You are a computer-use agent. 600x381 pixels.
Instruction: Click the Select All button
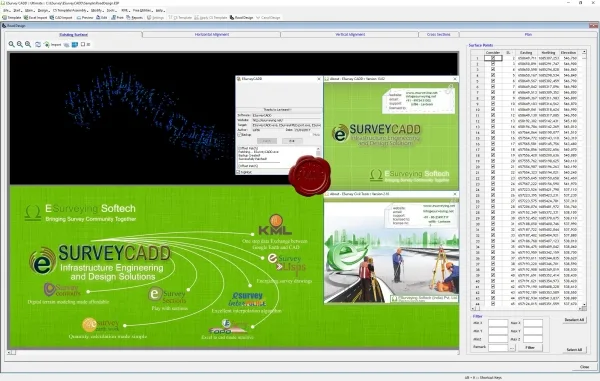574,350
